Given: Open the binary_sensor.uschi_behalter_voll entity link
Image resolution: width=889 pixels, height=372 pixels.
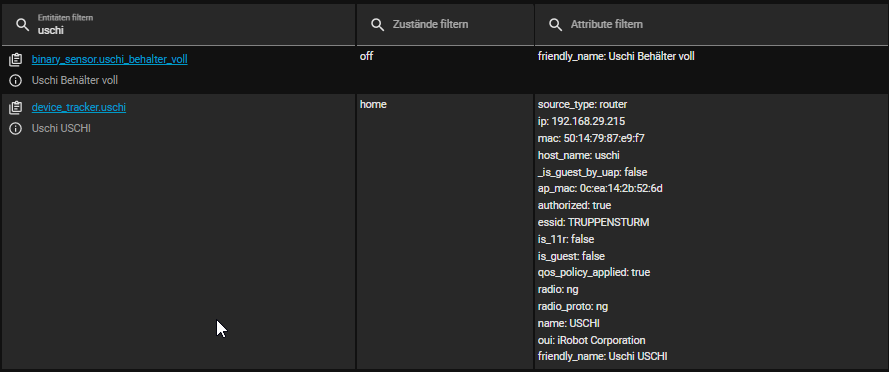Looking at the screenshot, I should point(109,59).
